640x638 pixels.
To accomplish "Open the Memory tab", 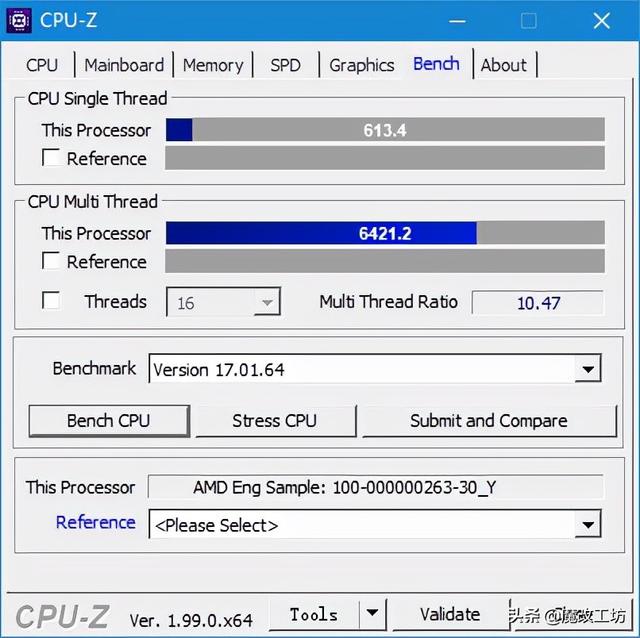I will click(x=213, y=65).
